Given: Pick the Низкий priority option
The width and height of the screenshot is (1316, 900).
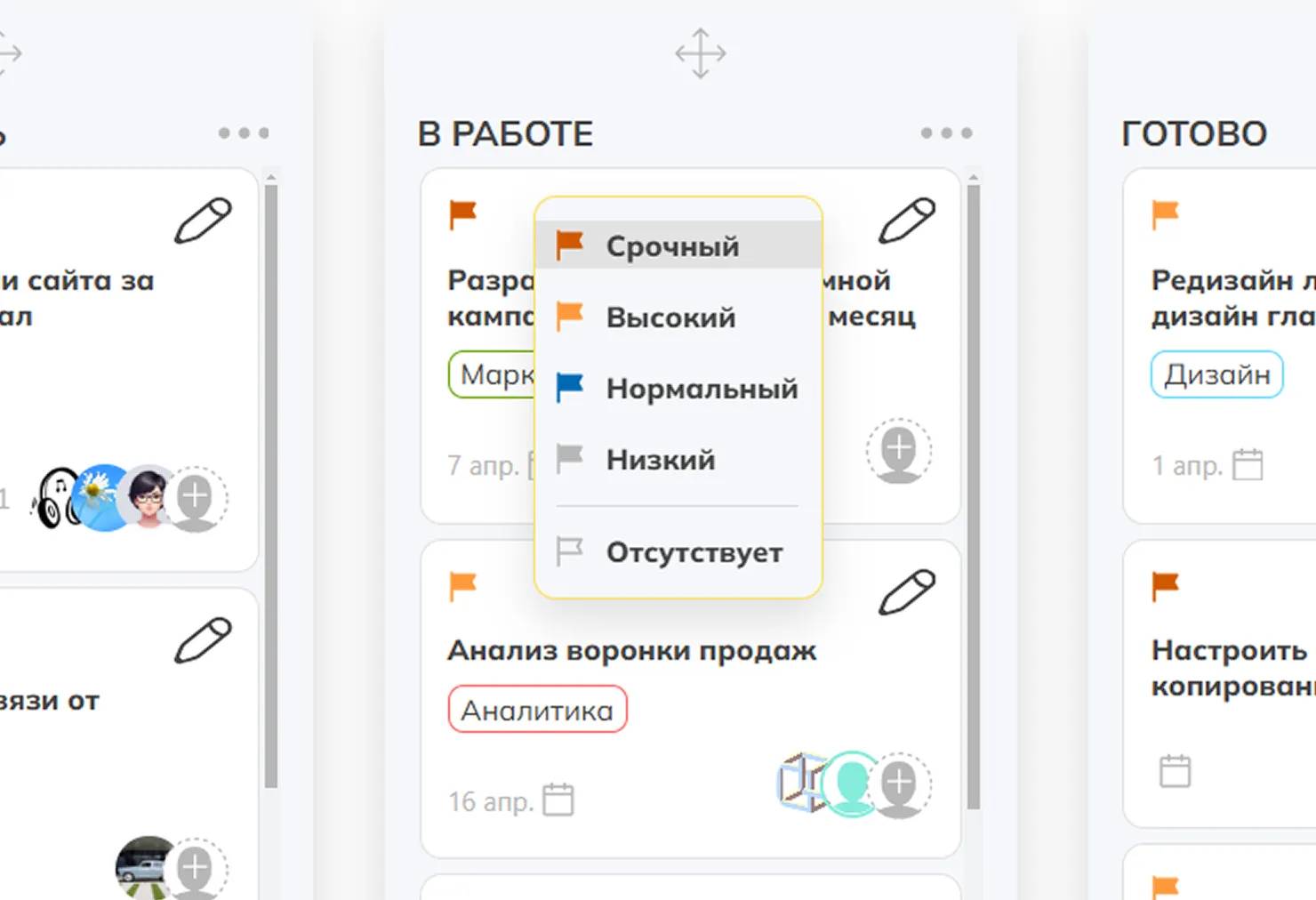Looking at the screenshot, I should [660, 459].
